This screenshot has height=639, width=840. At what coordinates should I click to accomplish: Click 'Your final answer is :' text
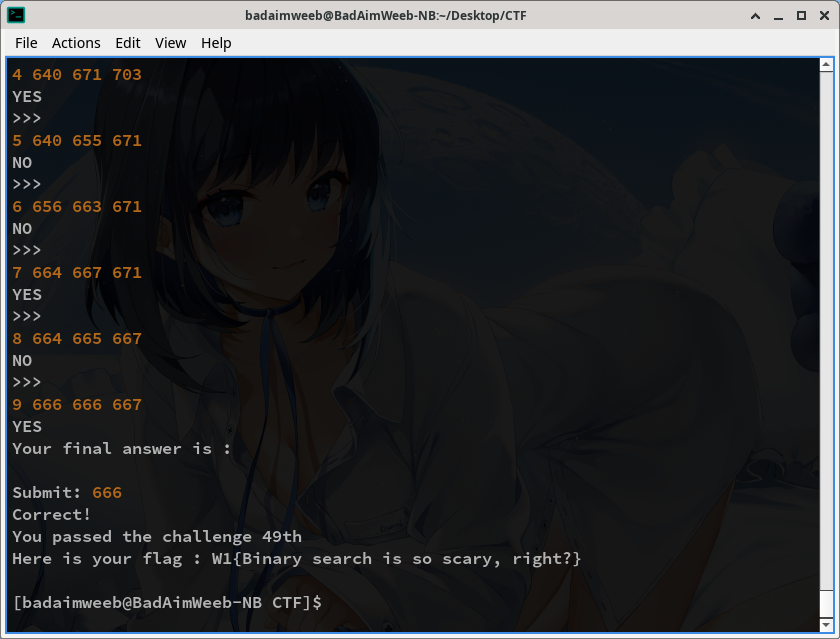(122, 448)
